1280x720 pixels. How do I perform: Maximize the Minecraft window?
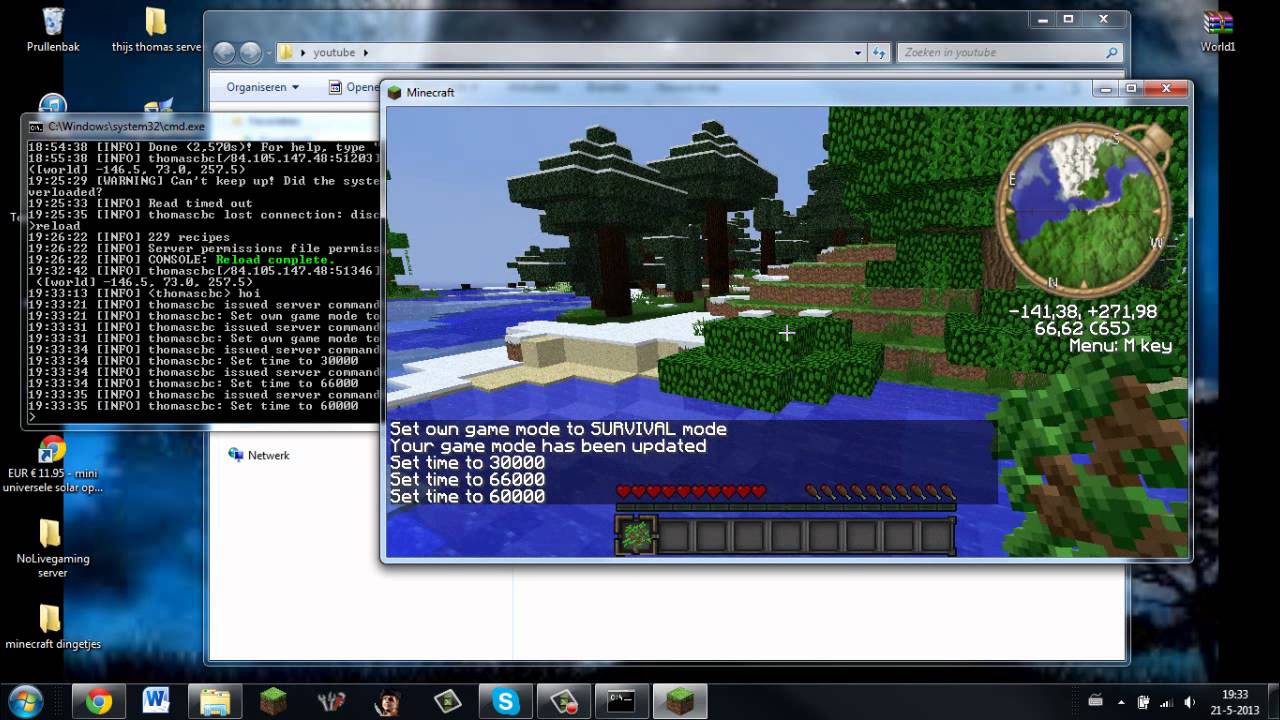(x=1132, y=88)
